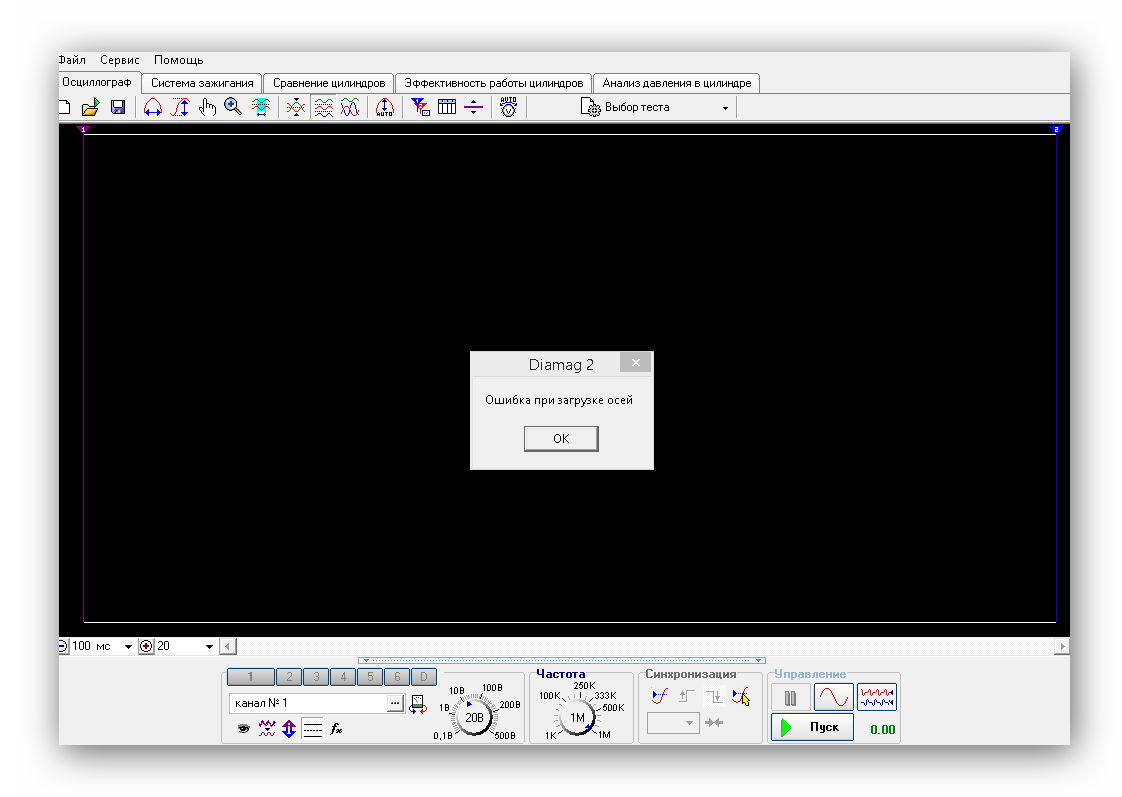Click the канал № 1 name field
This screenshot has width=1122, height=797.
click(308, 703)
